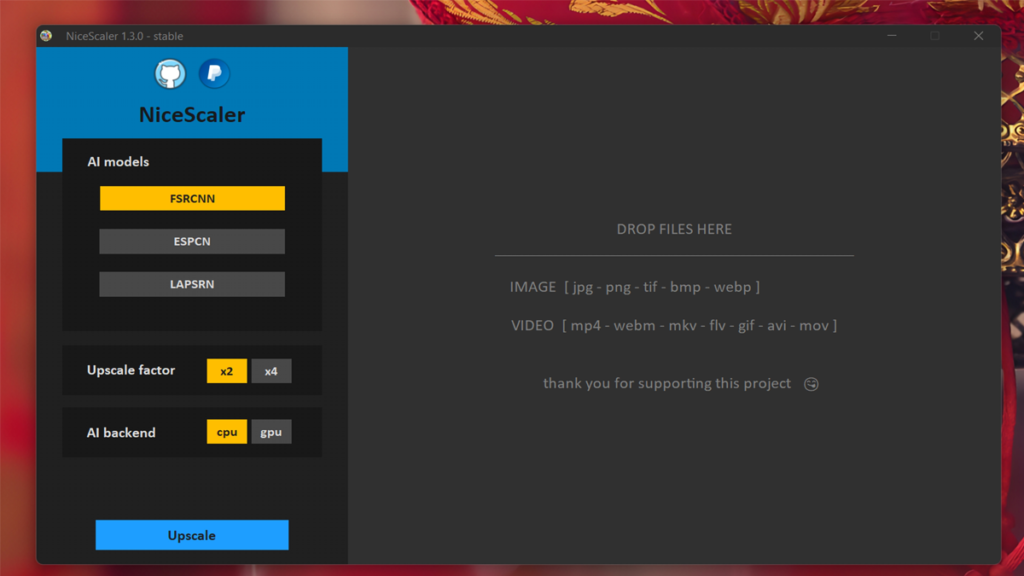Click the NiceScaler heading text
1024x576 pixels.
(192, 115)
